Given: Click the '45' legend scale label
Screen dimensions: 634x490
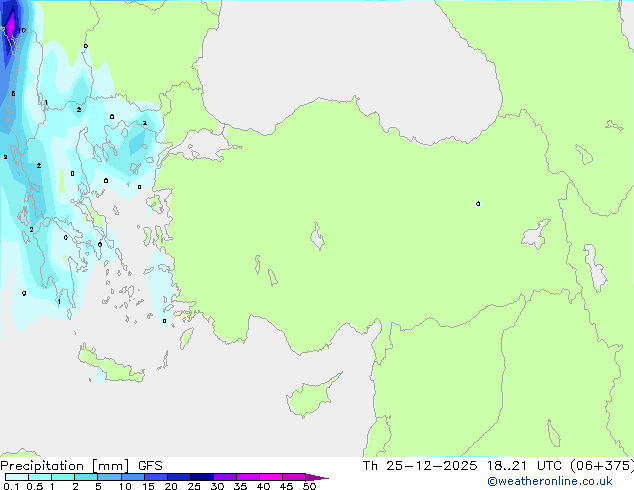Looking at the screenshot, I should [x=286, y=486].
